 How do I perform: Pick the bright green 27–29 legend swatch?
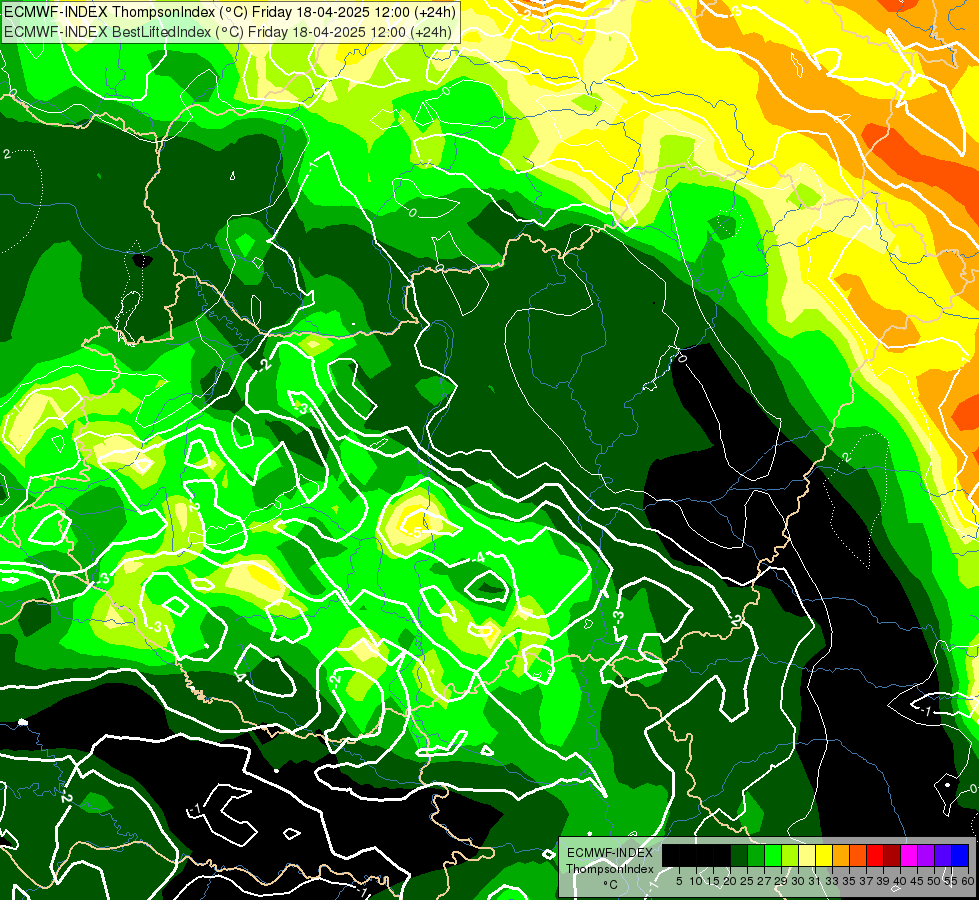[773, 855]
